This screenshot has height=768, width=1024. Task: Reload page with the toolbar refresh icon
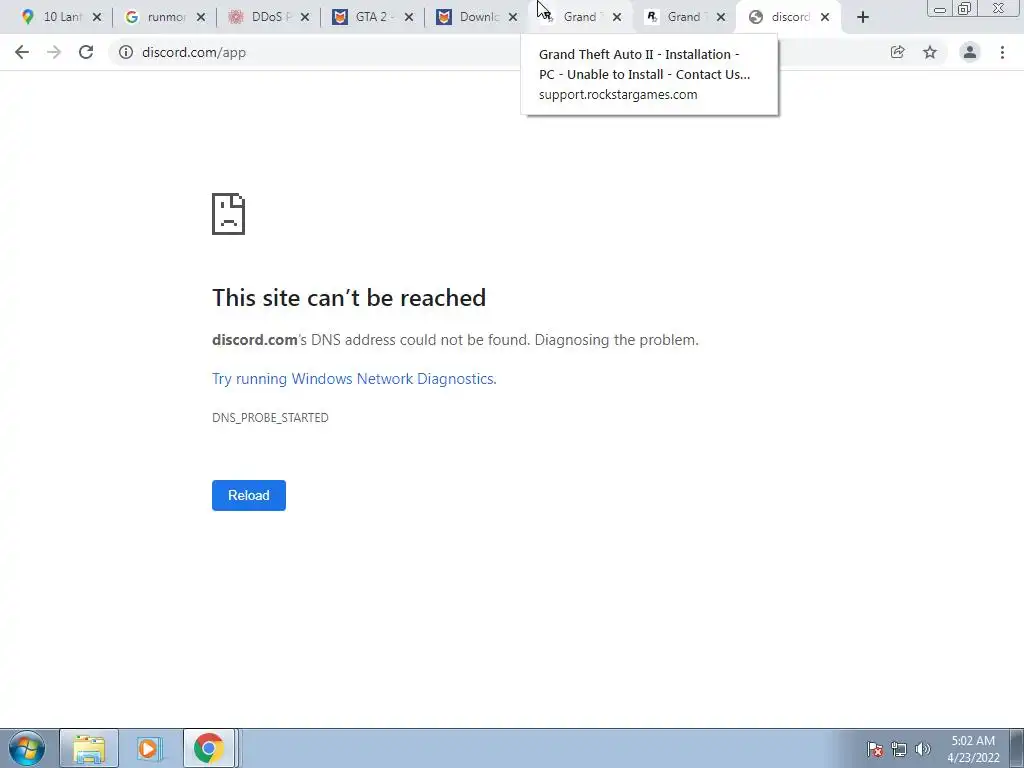pos(86,52)
